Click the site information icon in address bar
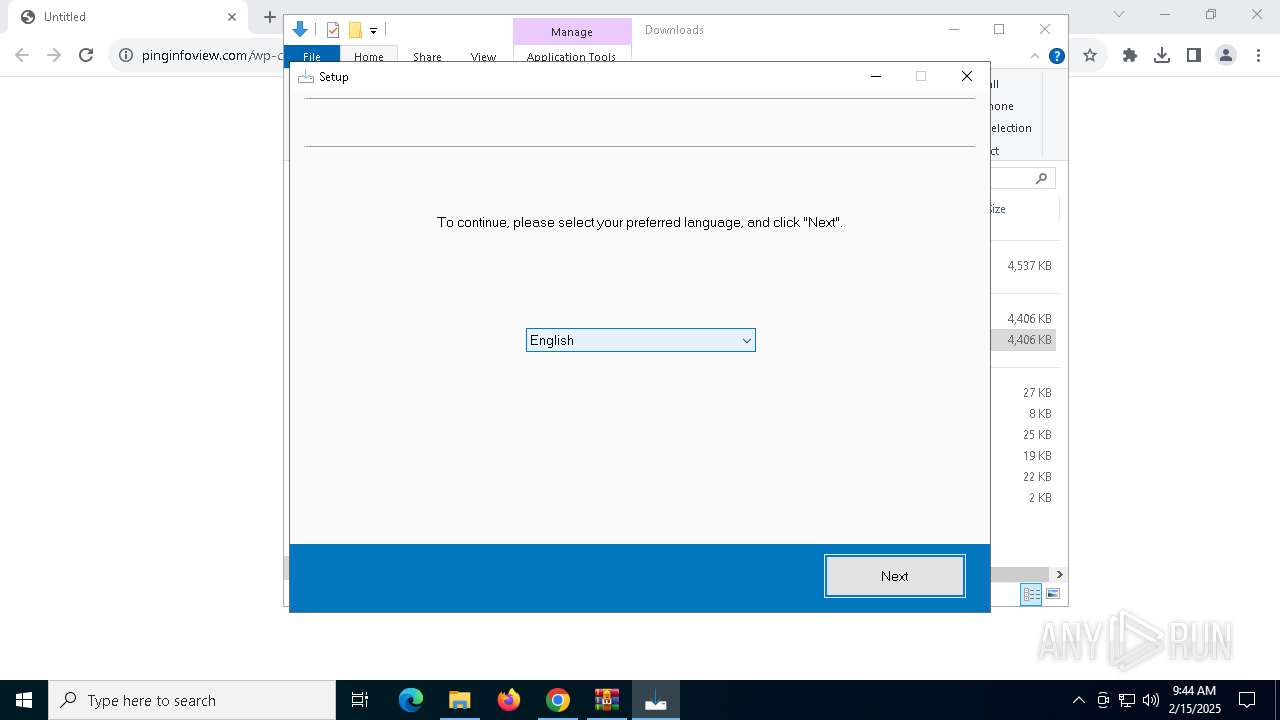The image size is (1280, 720). tap(126, 55)
